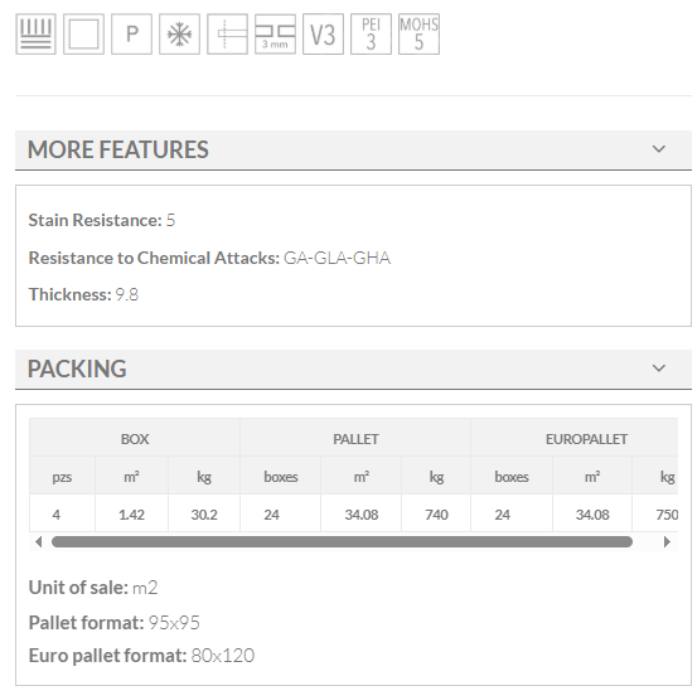Click the scrollbar right arrow
The height and width of the screenshot is (700, 700).
667,541
